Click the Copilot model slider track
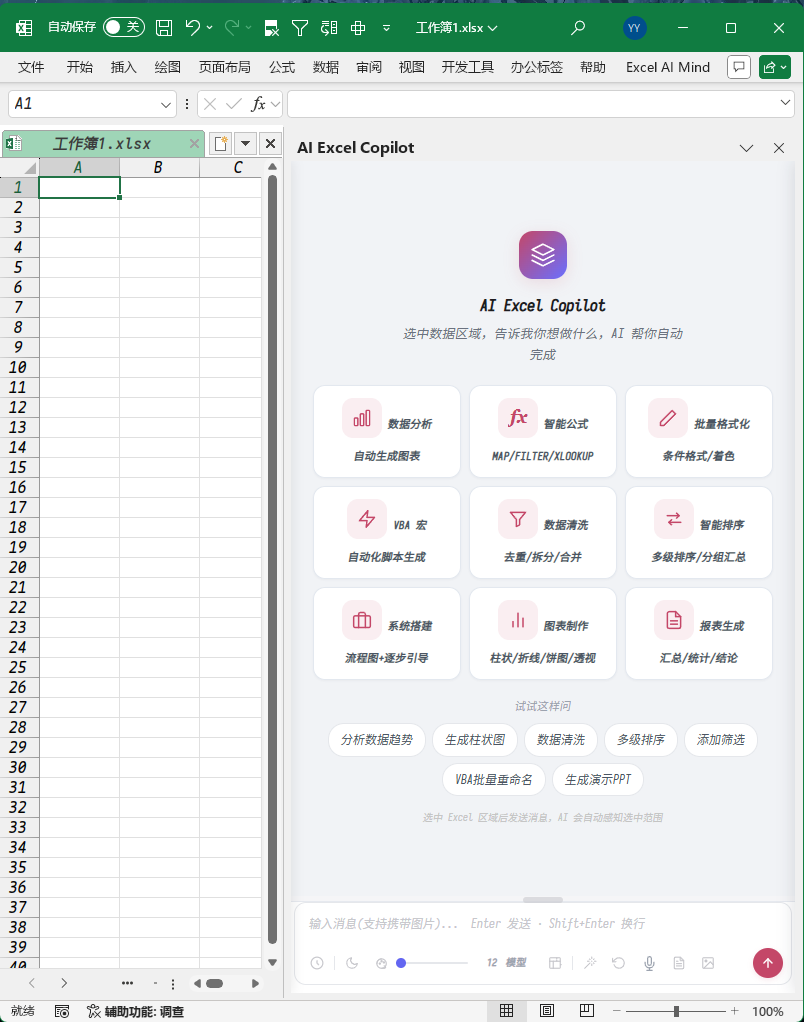804x1022 pixels. click(x=432, y=963)
